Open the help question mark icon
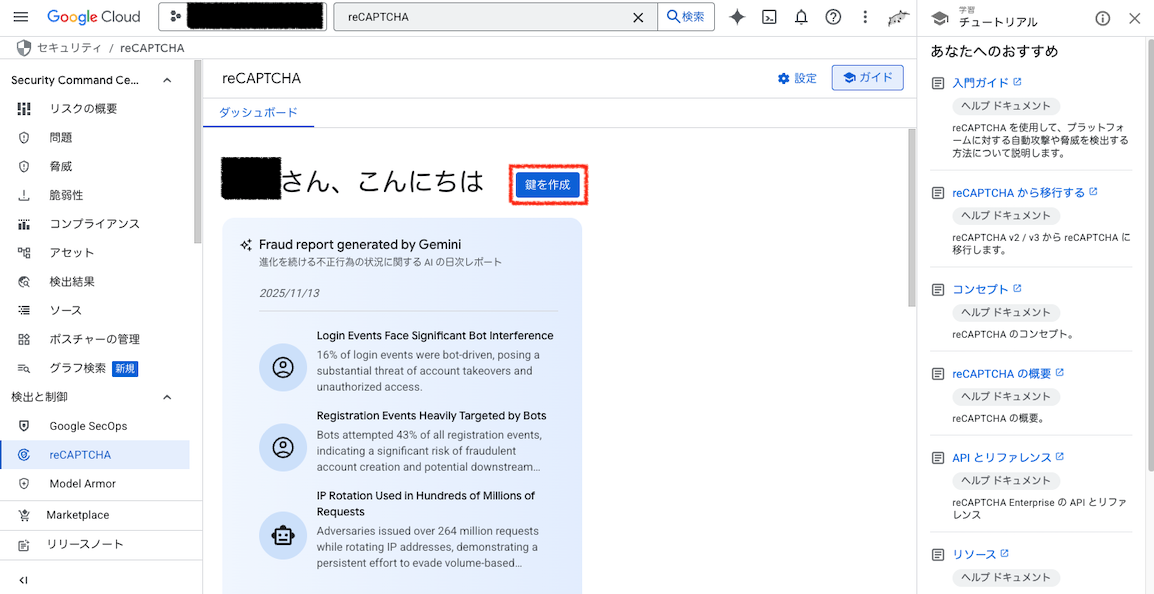 click(x=833, y=17)
